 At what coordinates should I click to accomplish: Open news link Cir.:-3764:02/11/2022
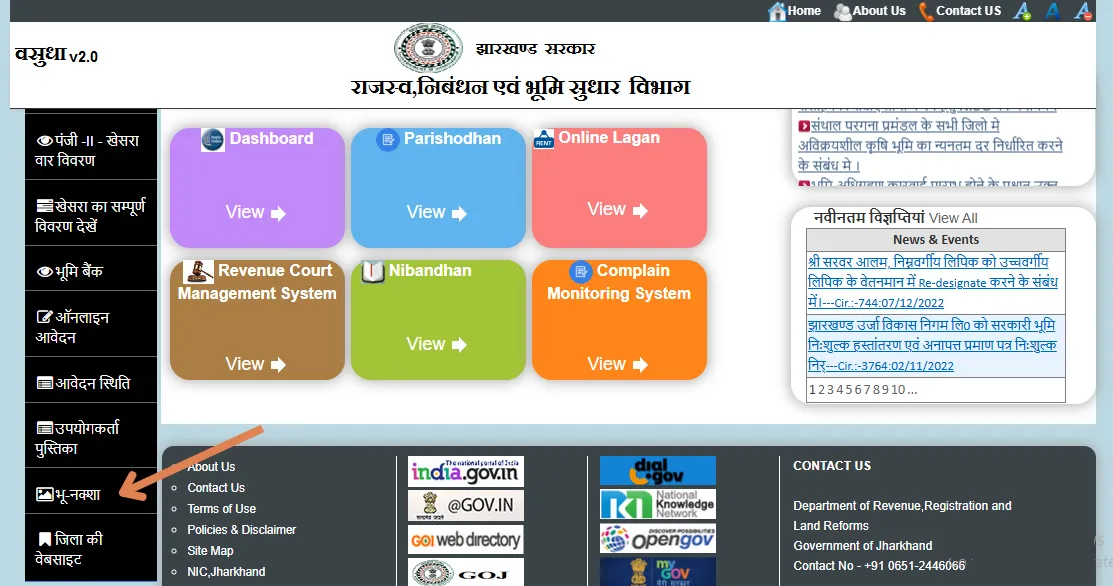coord(932,345)
